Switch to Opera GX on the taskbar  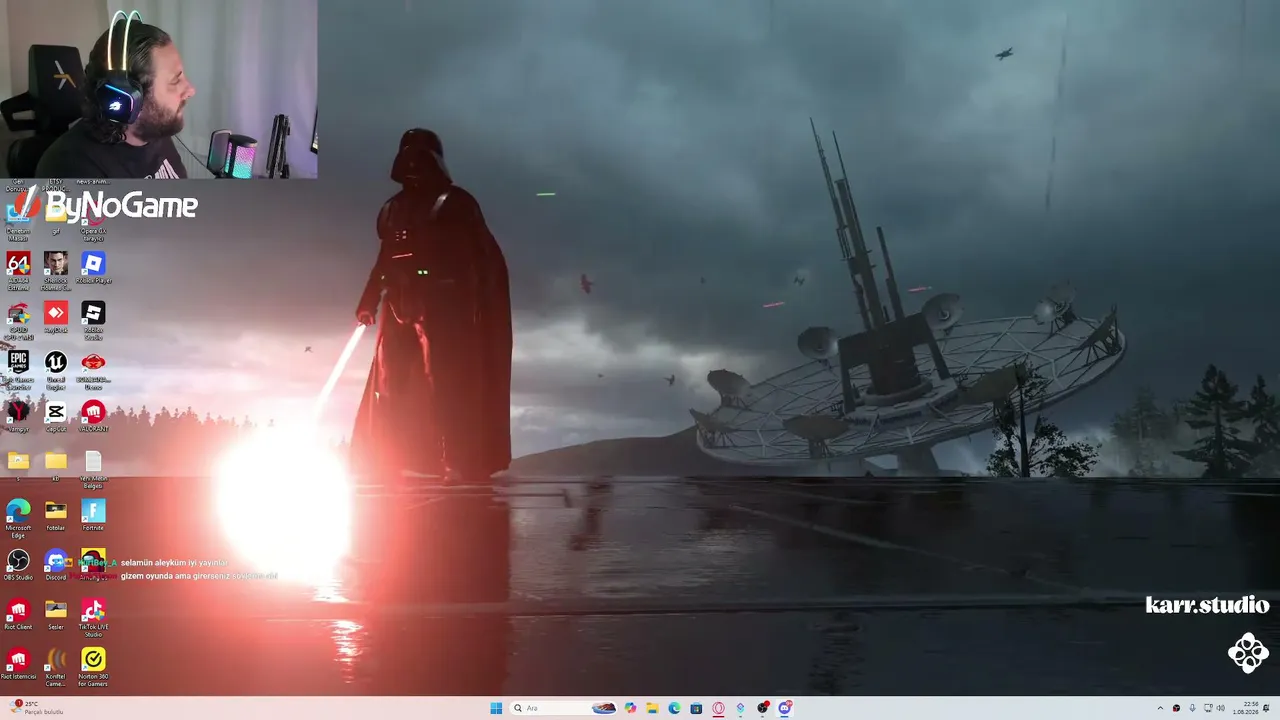[718, 708]
